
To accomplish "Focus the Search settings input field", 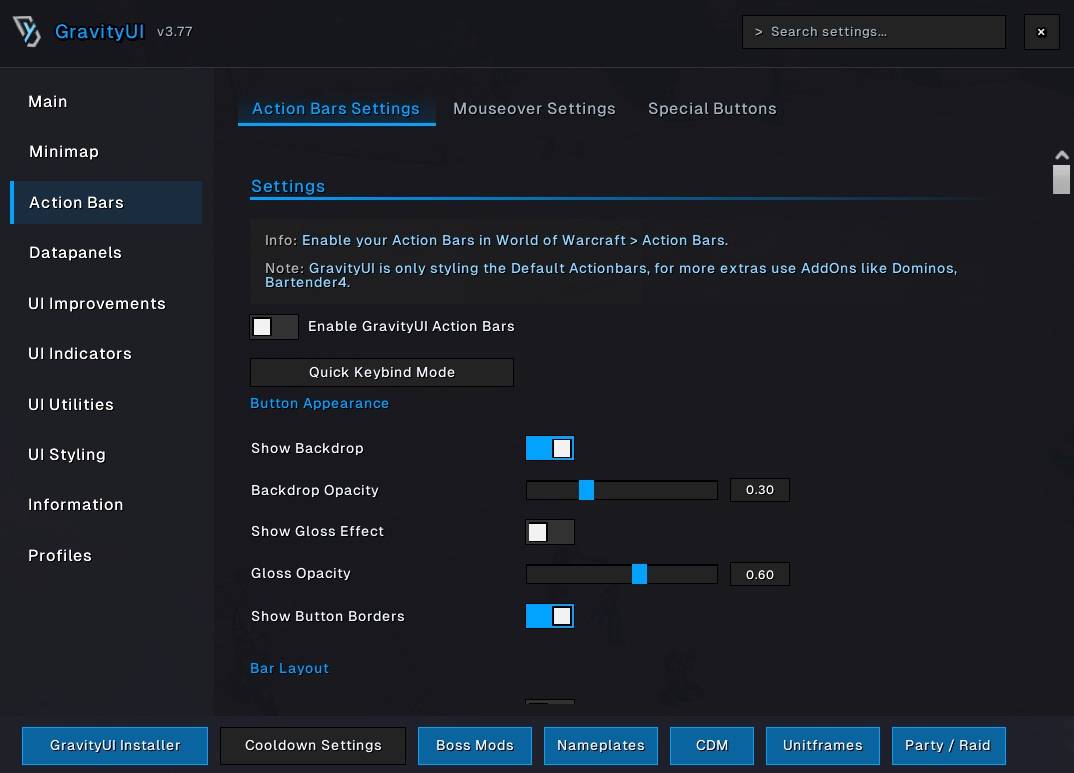I will [873, 31].
